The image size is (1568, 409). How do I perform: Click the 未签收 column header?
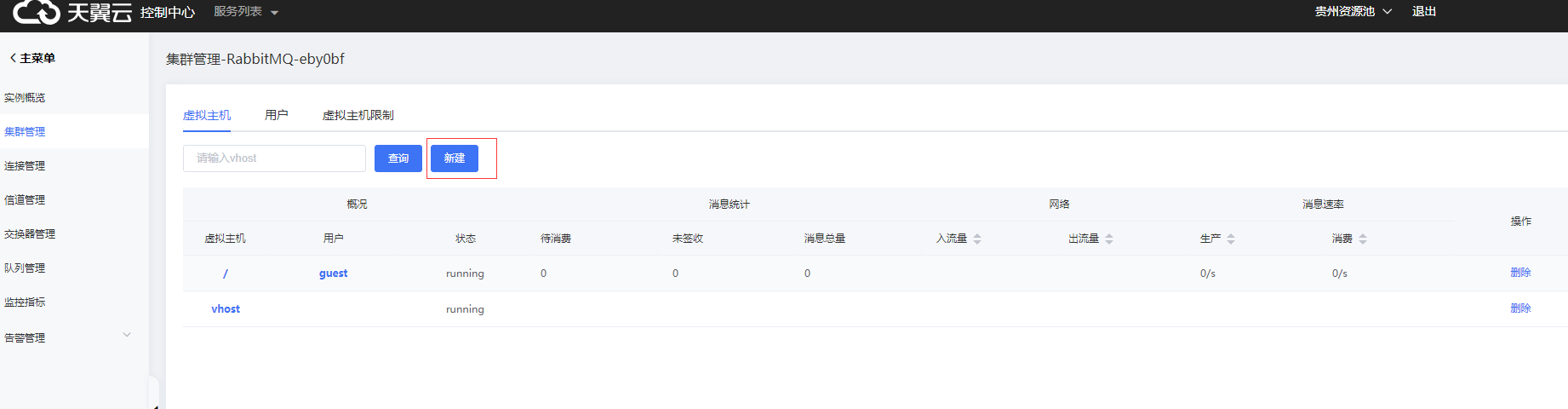pyautogui.click(x=688, y=239)
